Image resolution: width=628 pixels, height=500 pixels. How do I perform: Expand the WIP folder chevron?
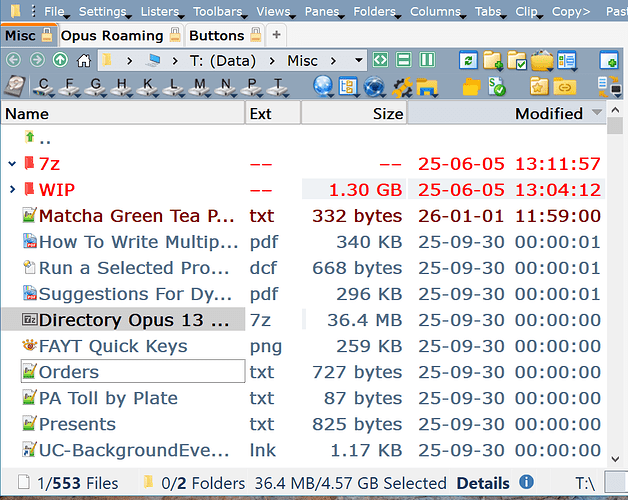click(x=12, y=190)
